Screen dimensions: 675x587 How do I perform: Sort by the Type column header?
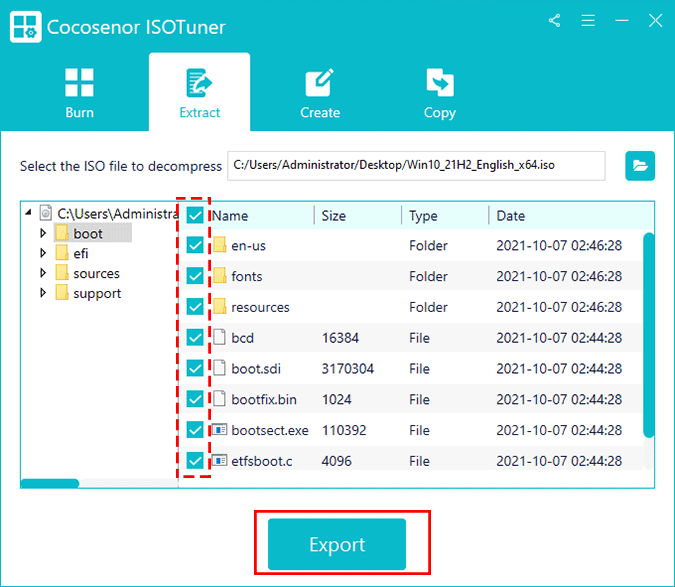pos(423,216)
